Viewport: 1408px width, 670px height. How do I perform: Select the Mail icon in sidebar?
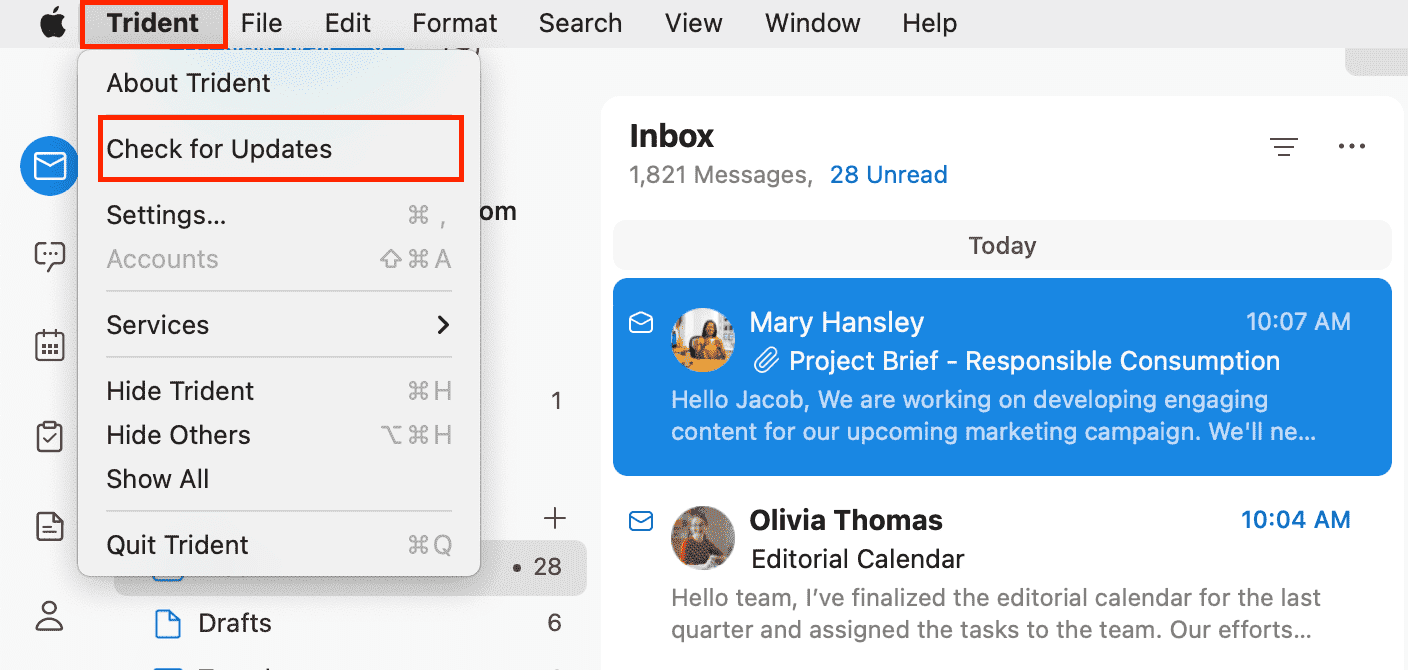point(49,166)
